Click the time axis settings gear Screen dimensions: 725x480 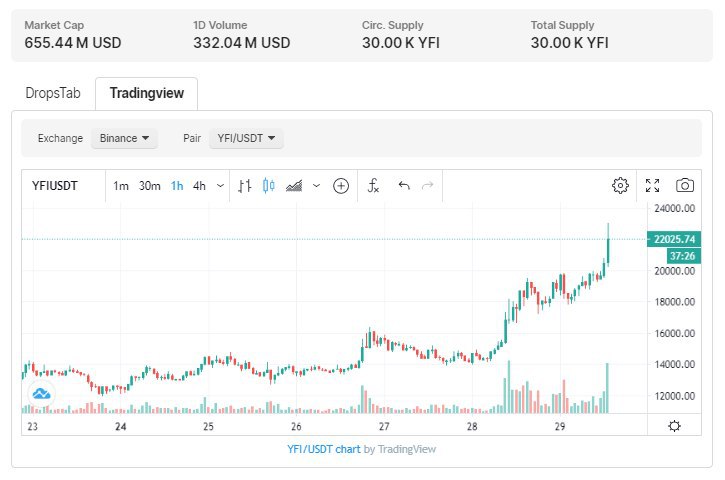[675, 426]
